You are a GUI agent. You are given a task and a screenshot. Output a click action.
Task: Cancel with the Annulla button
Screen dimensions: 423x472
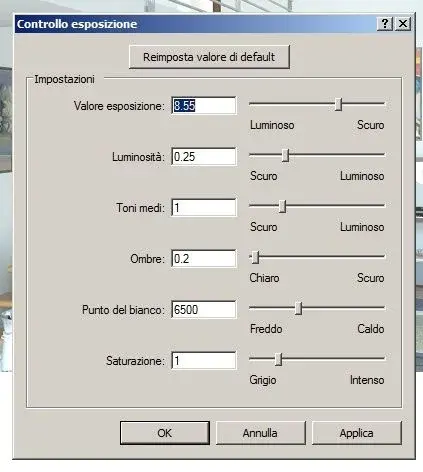click(x=260, y=433)
